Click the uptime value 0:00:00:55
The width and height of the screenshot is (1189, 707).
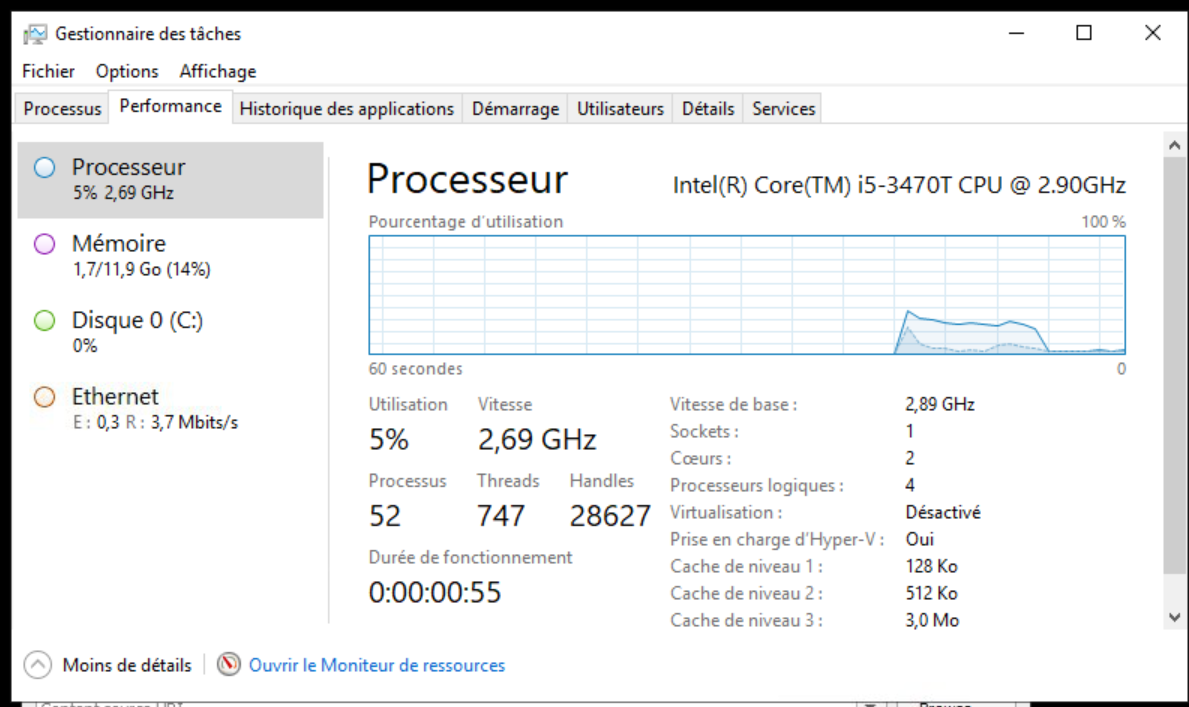pyautogui.click(x=435, y=592)
